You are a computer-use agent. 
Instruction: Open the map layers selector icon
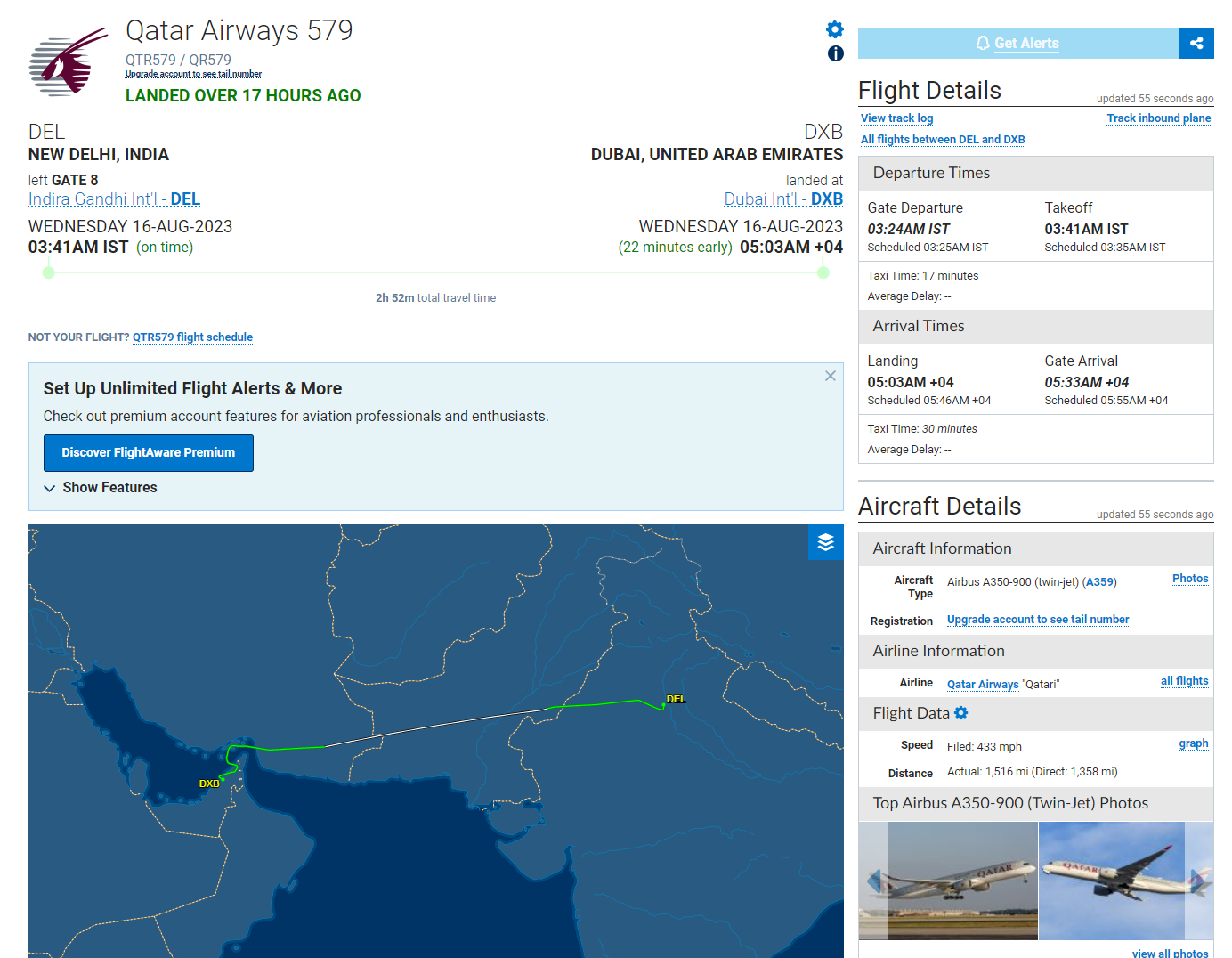click(825, 543)
